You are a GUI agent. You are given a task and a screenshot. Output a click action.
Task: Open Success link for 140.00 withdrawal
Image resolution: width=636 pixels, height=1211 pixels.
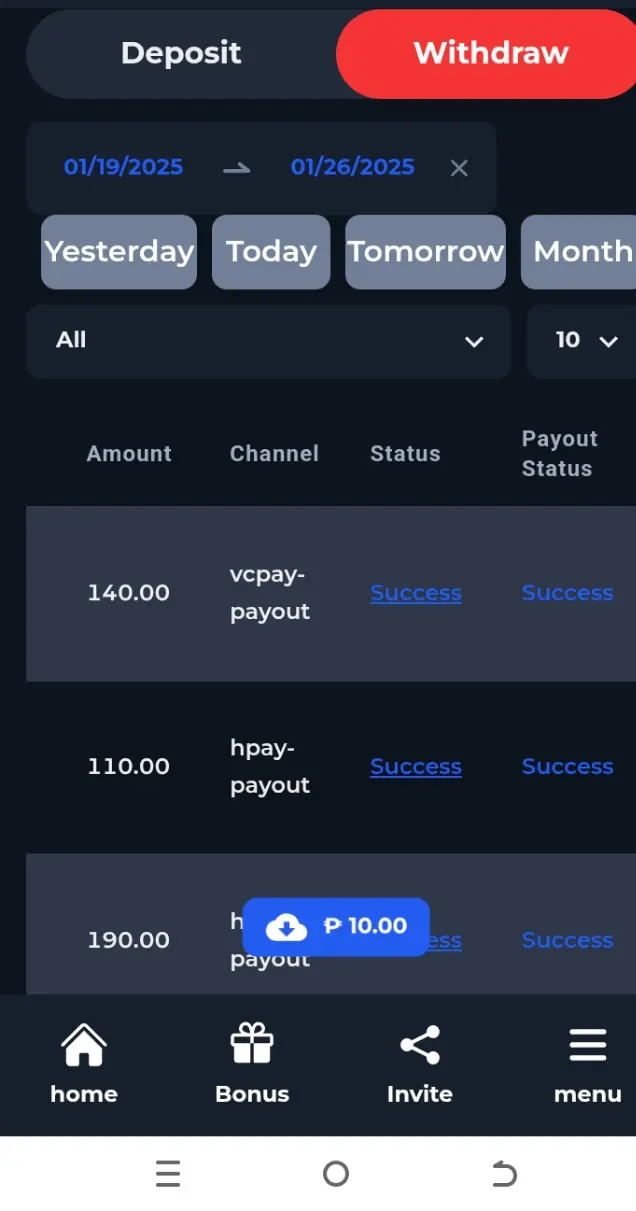pyautogui.click(x=416, y=593)
